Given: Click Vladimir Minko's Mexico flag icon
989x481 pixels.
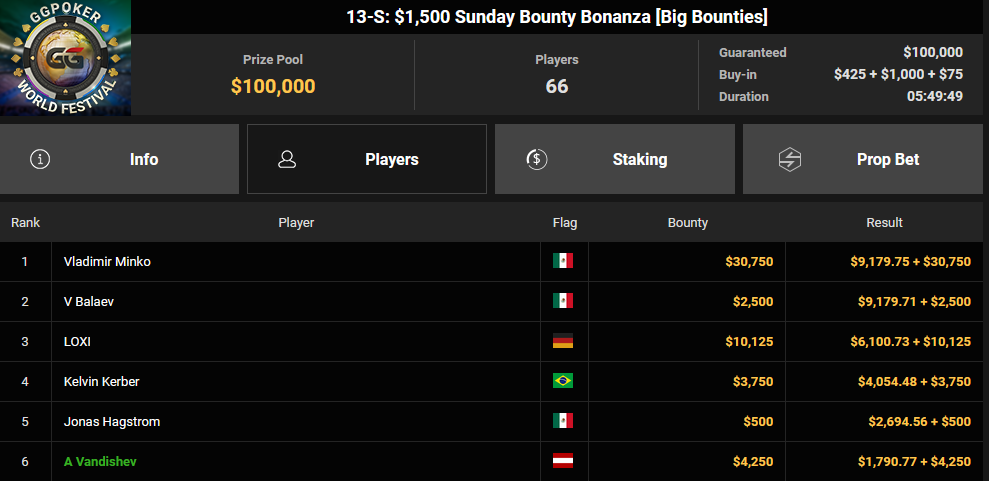Looking at the screenshot, I should (563, 261).
